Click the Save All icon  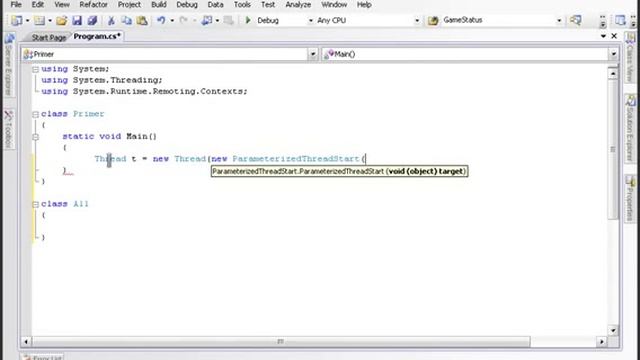pos(92,20)
